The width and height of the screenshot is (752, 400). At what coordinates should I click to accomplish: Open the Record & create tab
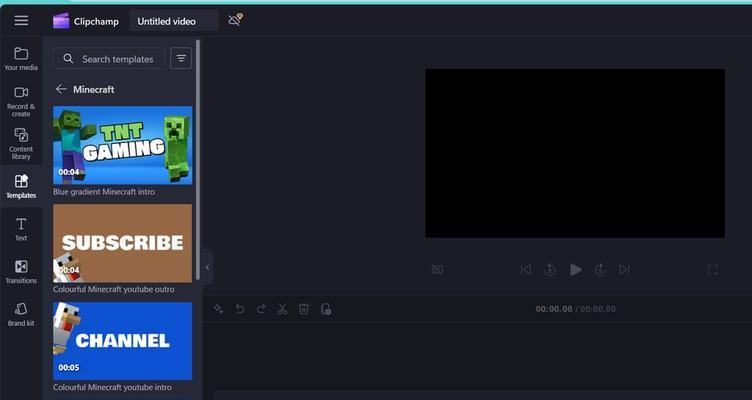pos(21,102)
